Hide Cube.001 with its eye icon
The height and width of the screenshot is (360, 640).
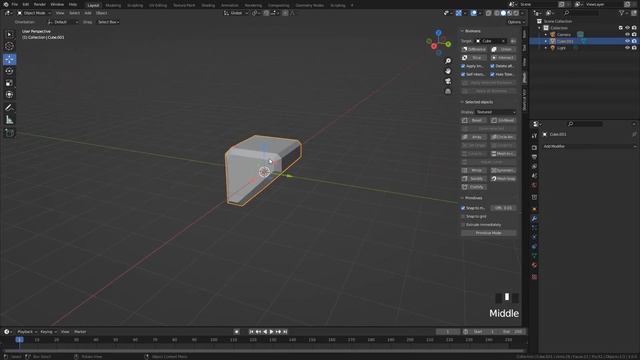coord(627,41)
